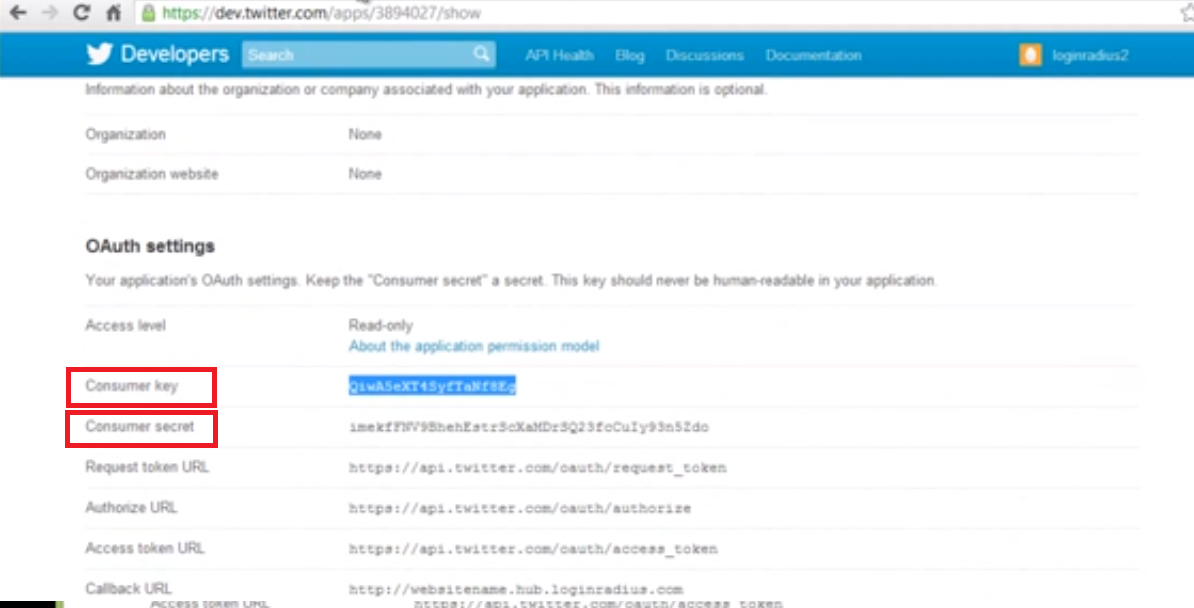
Task: Open the browser home page icon
Action: [113, 13]
